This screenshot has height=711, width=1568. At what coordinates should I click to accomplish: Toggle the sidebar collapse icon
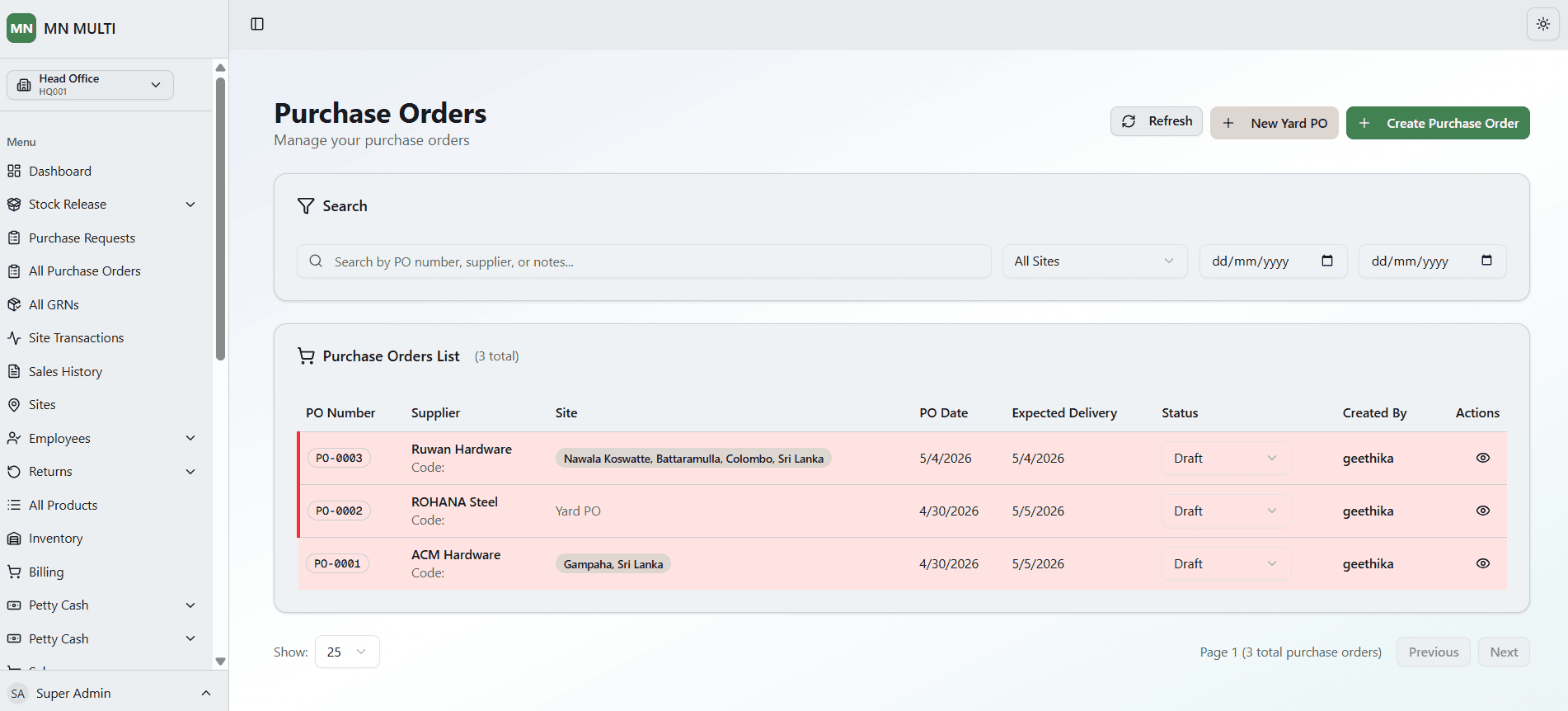(x=257, y=24)
